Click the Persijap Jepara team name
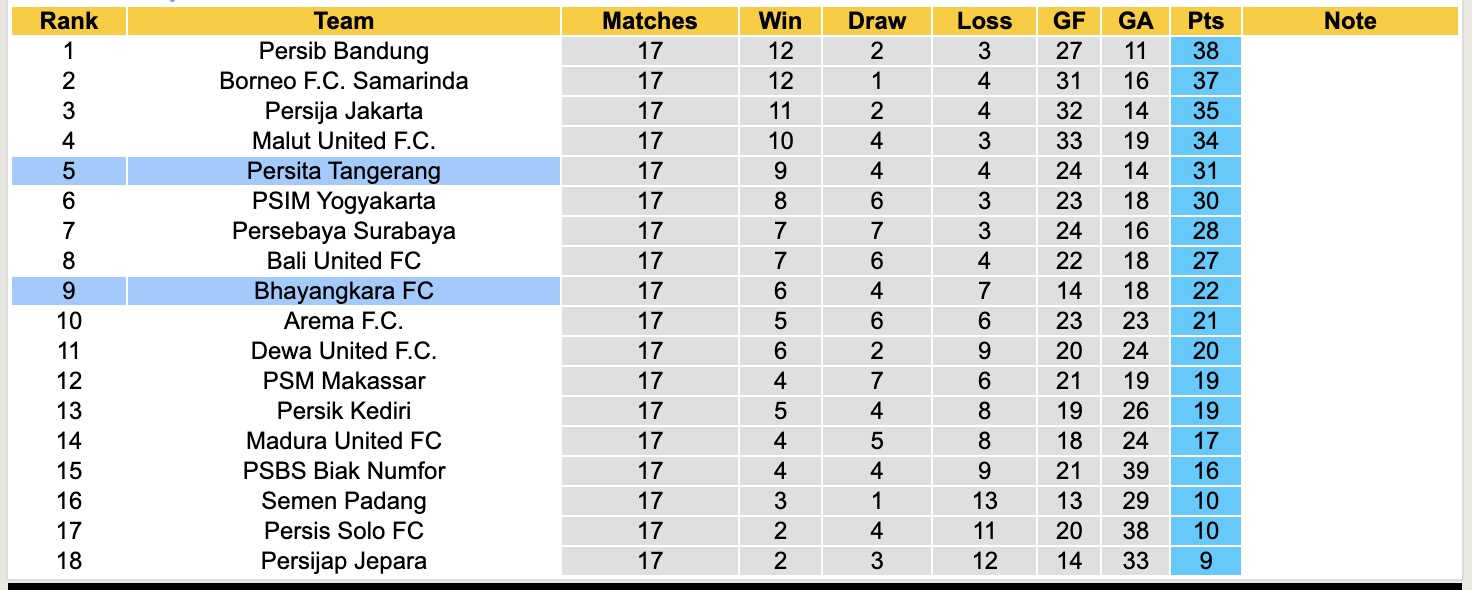Viewport: 1472px width, 590px height. tap(343, 561)
